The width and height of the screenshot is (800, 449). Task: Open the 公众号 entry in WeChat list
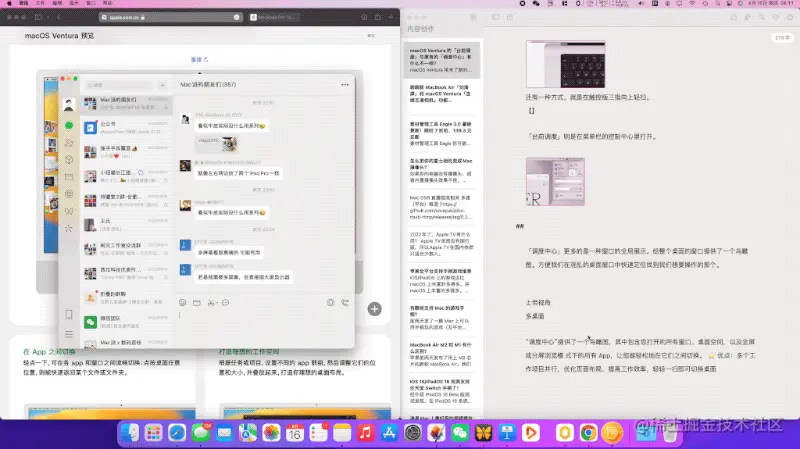click(x=127, y=128)
